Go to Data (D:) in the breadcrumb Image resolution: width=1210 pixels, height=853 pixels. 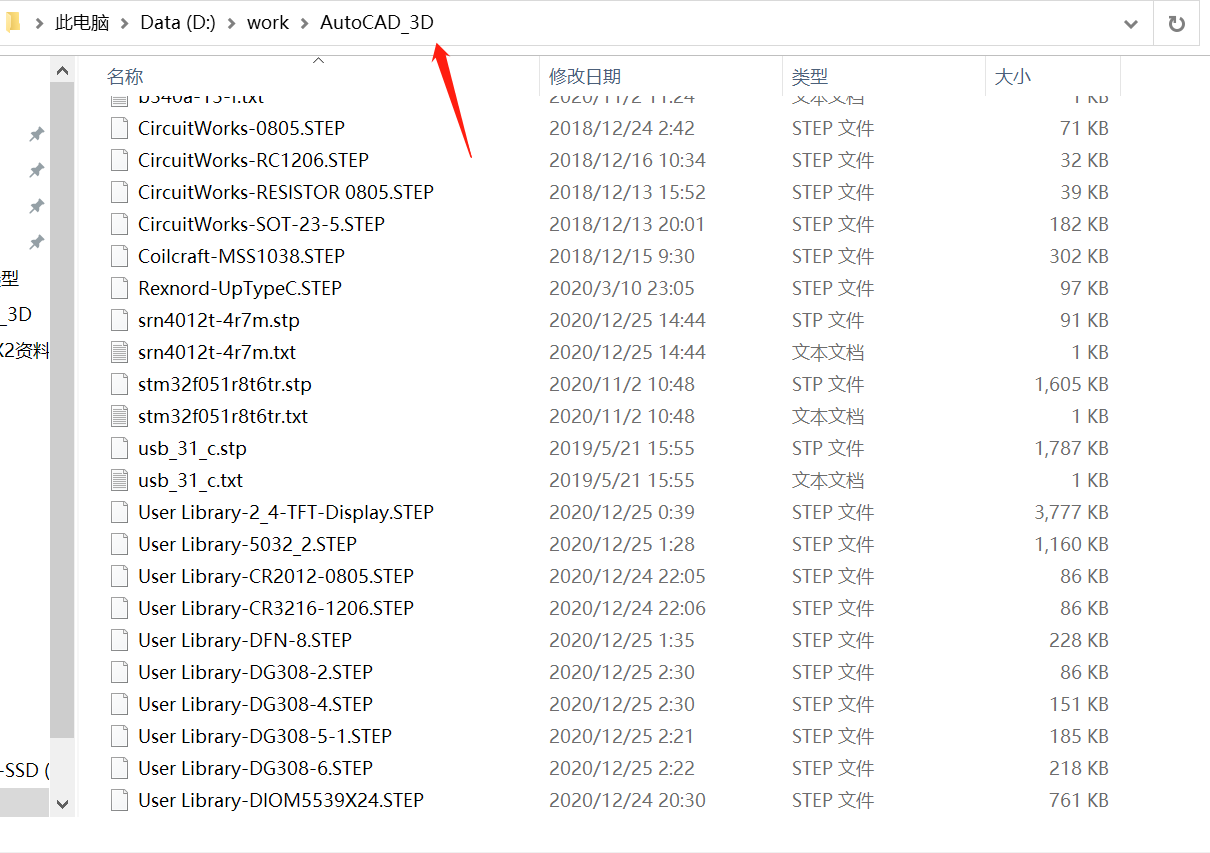(x=178, y=23)
